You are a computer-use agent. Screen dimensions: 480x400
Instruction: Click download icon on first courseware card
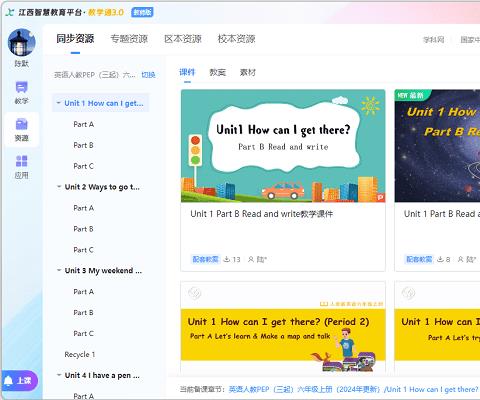[x=227, y=259]
